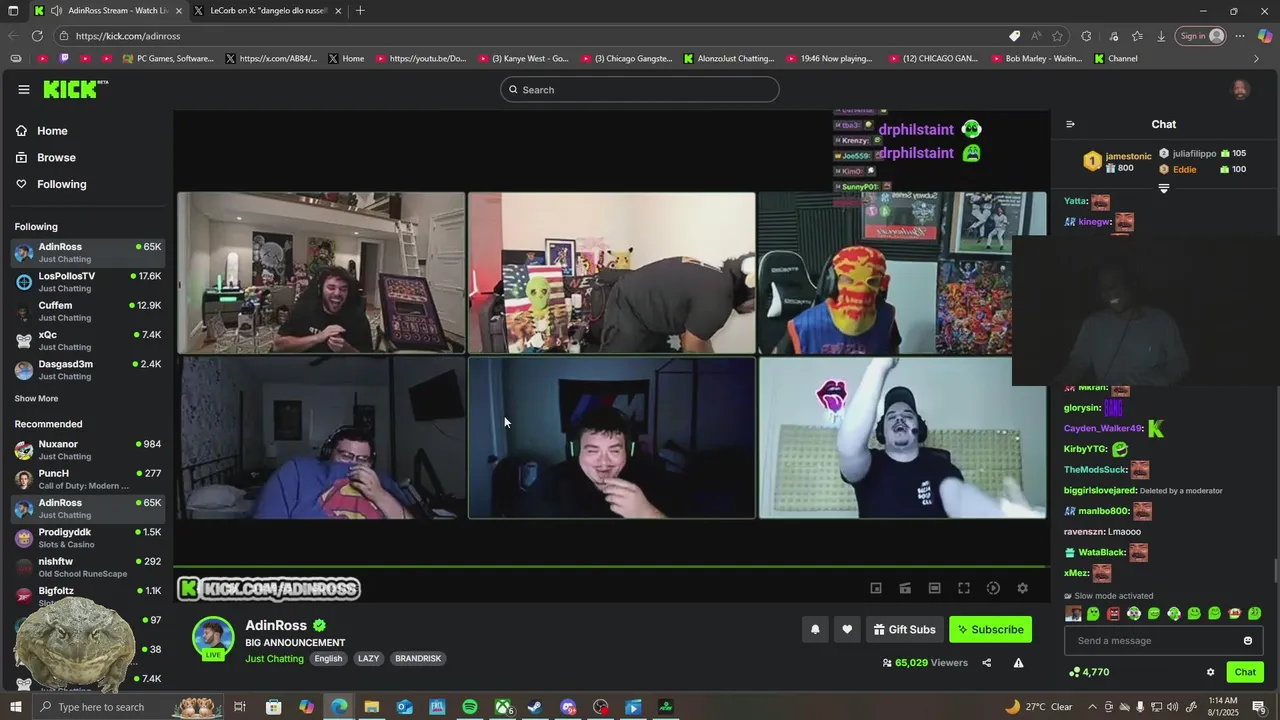Open the Channel bookmark with Kick icon

[1115, 58]
